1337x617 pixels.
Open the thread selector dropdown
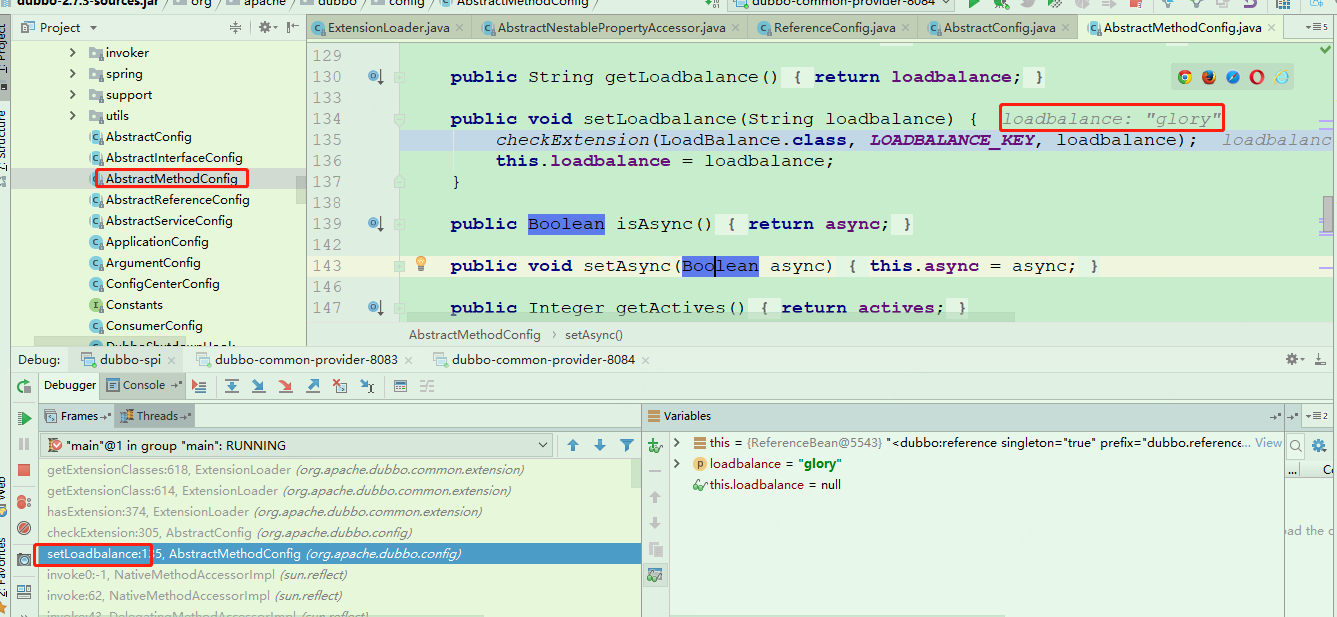click(x=297, y=445)
